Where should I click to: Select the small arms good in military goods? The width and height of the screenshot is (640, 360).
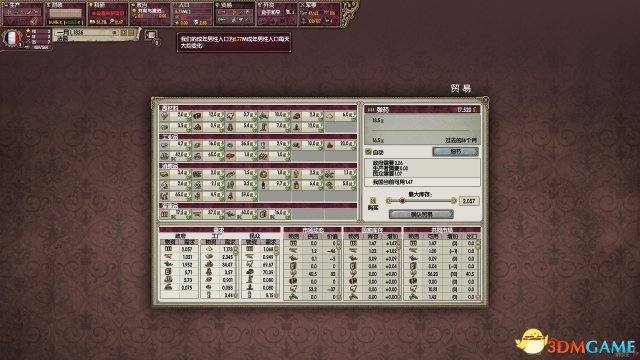click(209, 213)
